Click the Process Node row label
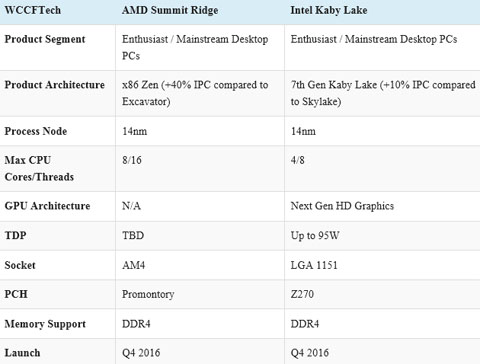480x364 pixels. [36, 131]
